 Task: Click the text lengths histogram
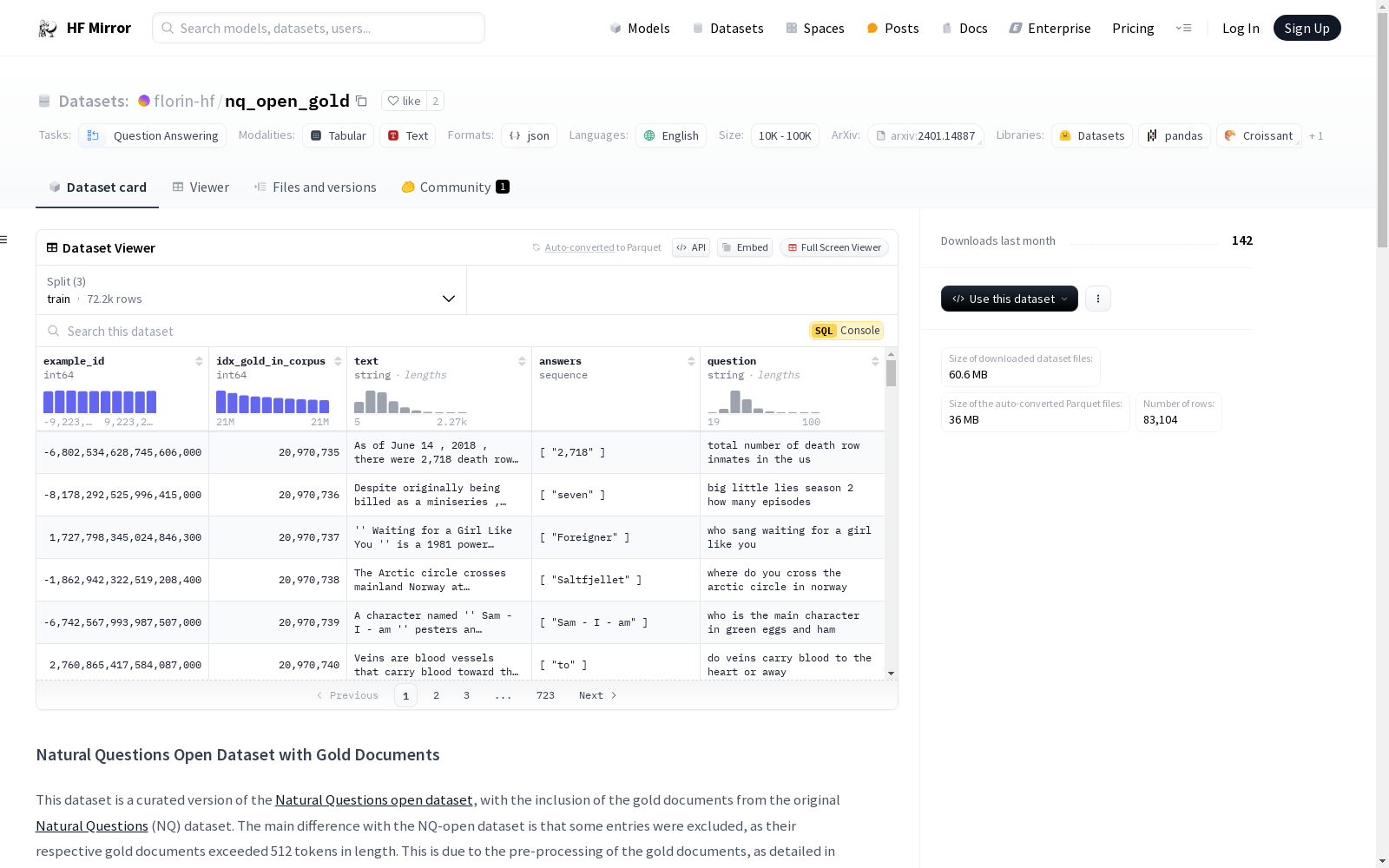[x=411, y=402]
